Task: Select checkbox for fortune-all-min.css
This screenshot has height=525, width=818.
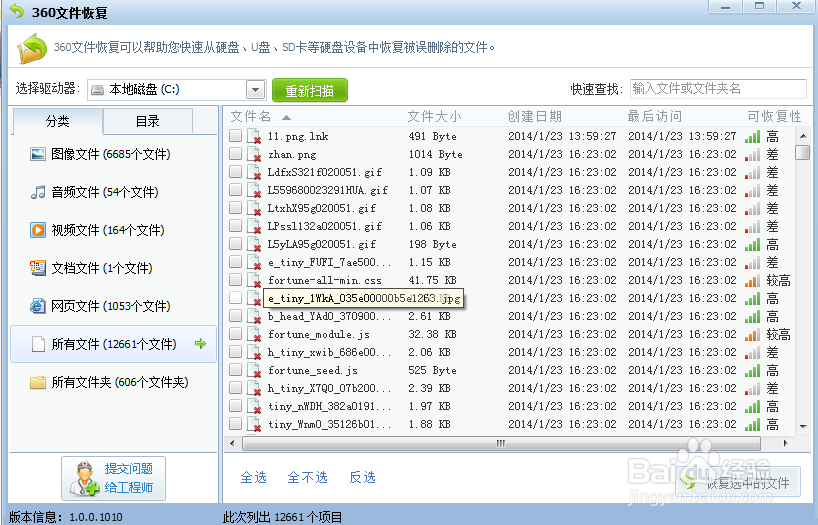Action: tap(235, 280)
